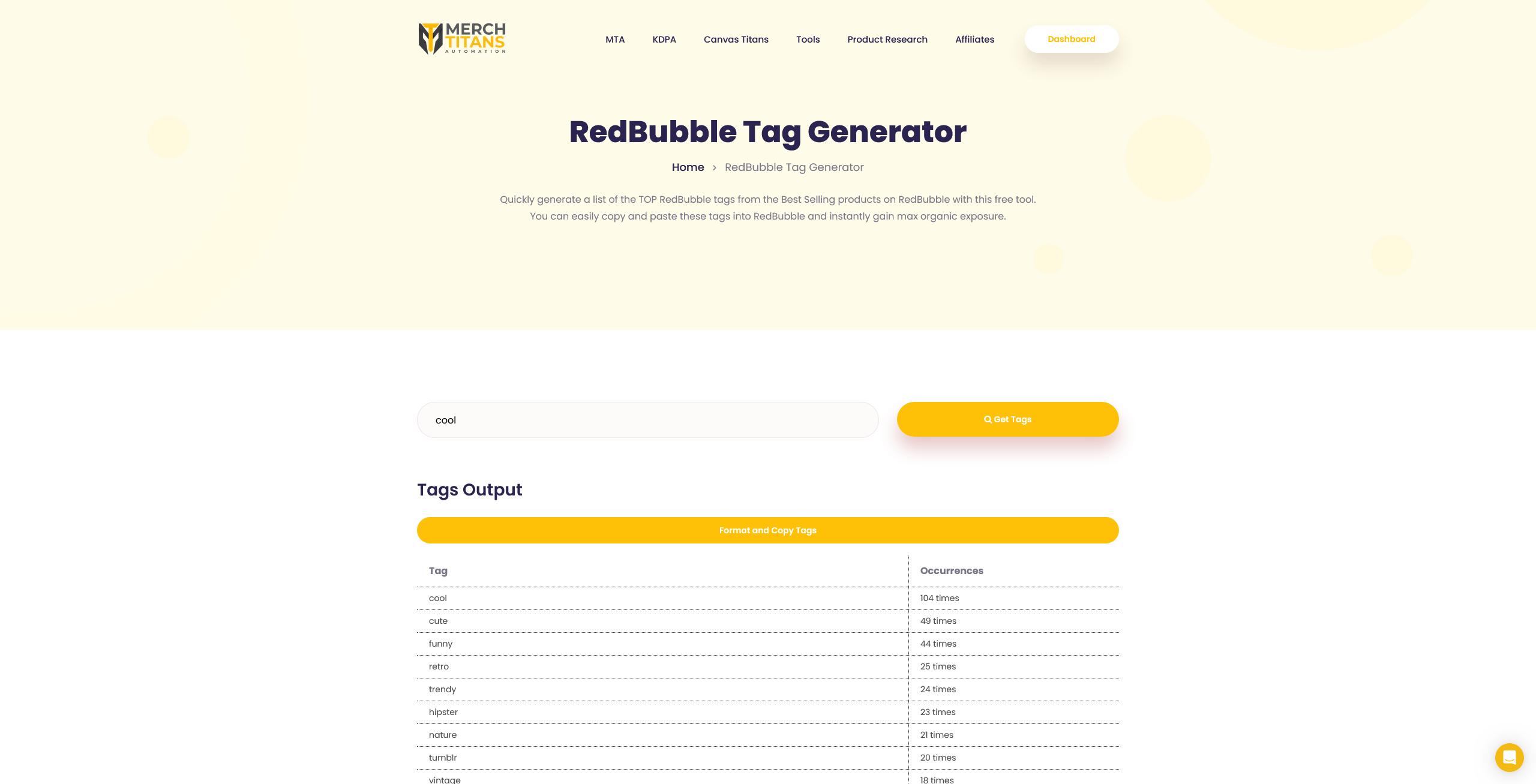Click the Canvas Titans menu icon
The width and height of the screenshot is (1536, 784).
point(736,39)
